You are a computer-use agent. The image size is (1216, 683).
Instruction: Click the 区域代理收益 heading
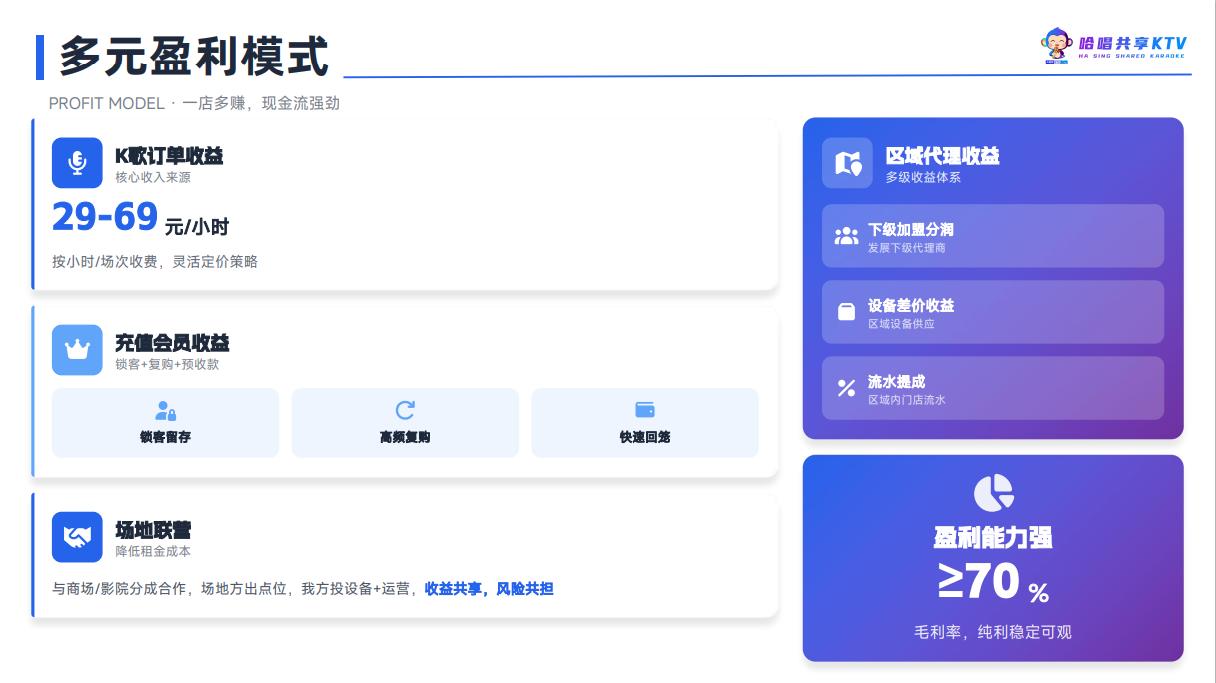tap(942, 156)
